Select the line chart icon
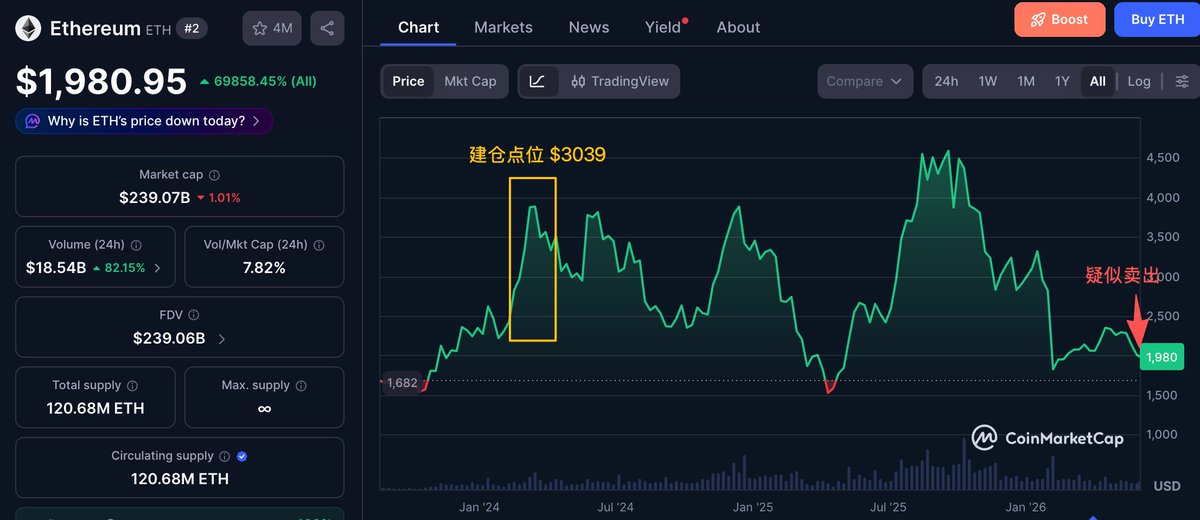The width and height of the screenshot is (1200, 520). (537, 81)
